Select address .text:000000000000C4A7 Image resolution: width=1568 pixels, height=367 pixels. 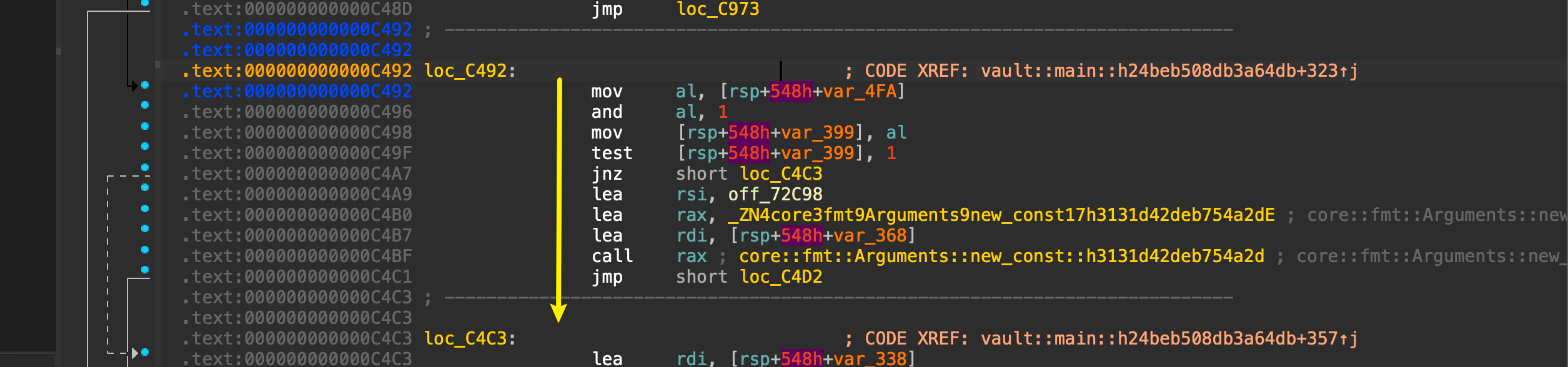(297, 174)
